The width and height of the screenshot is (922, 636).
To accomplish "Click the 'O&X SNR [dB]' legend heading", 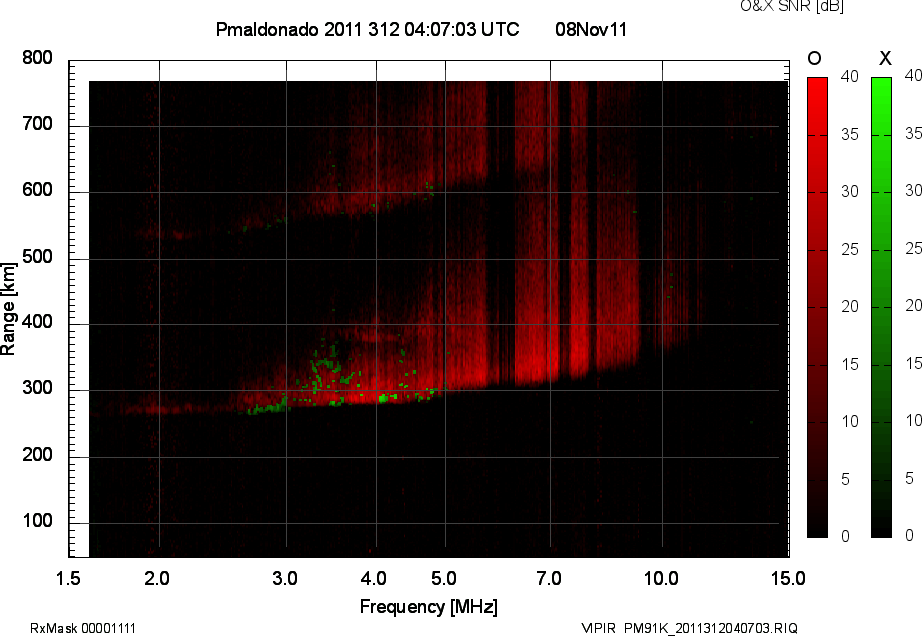I will pyautogui.click(x=791, y=6).
